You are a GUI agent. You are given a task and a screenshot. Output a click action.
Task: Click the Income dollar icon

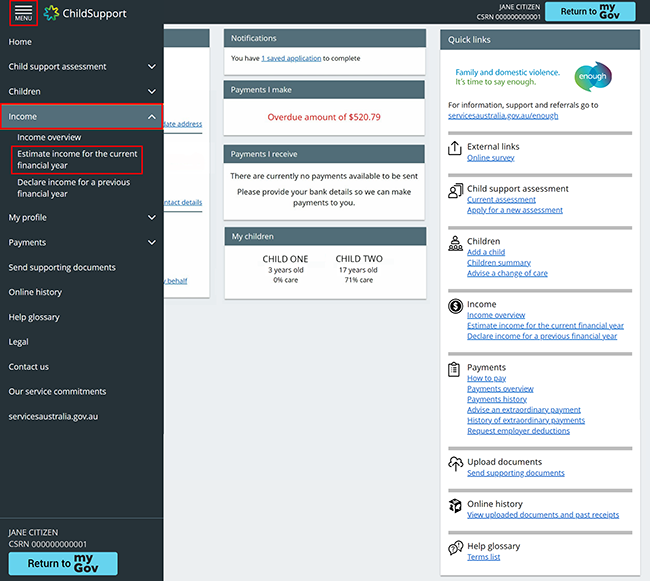[x=456, y=306]
